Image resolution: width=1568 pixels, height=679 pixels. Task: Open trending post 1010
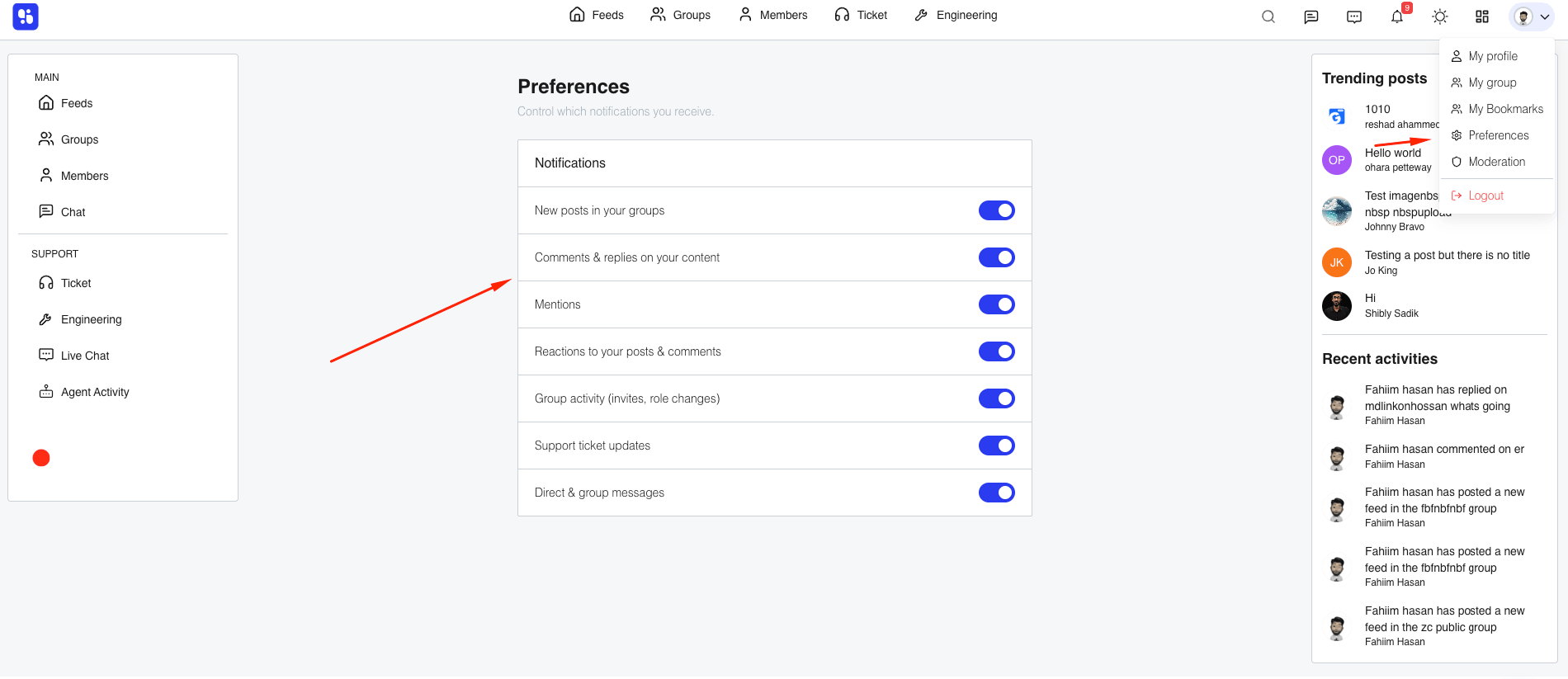pos(1377,109)
